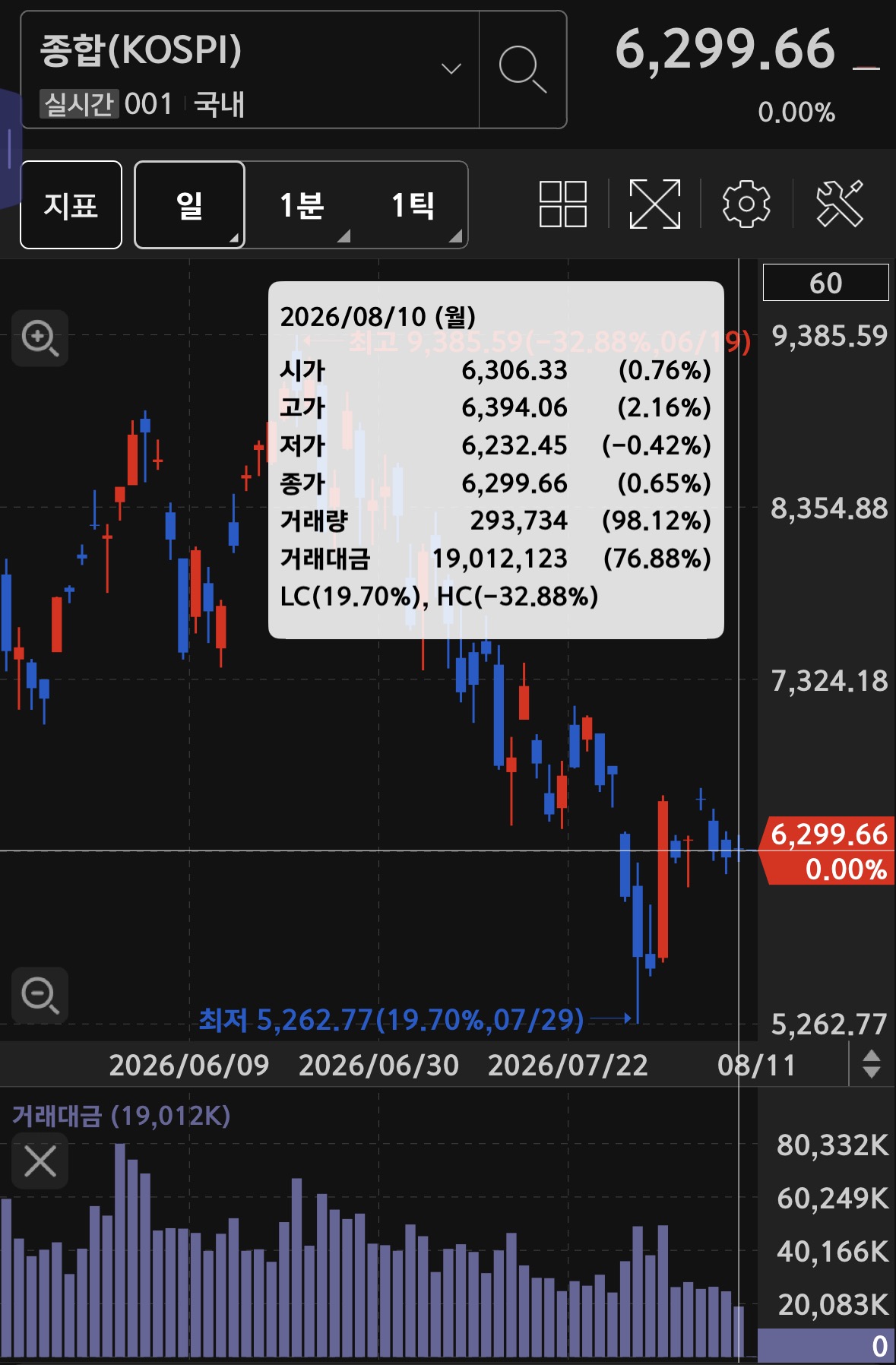The width and height of the screenshot is (896, 1365).
Task: Click the 최저 5,262.77 low marker label
Action: click(391, 1019)
